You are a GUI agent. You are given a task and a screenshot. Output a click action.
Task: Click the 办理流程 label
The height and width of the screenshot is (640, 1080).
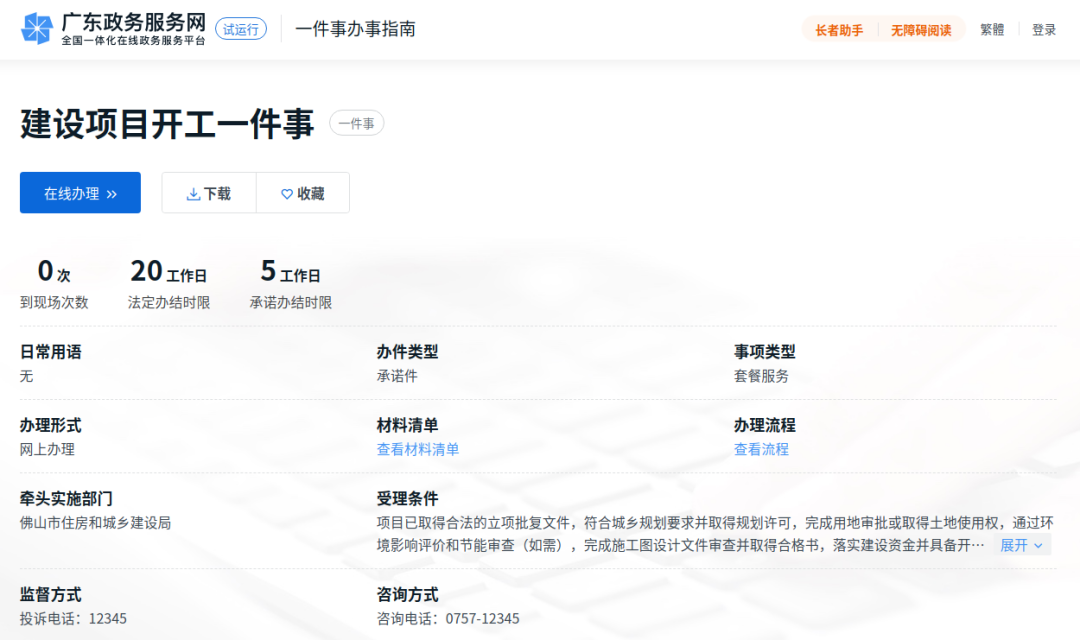(x=765, y=425)
